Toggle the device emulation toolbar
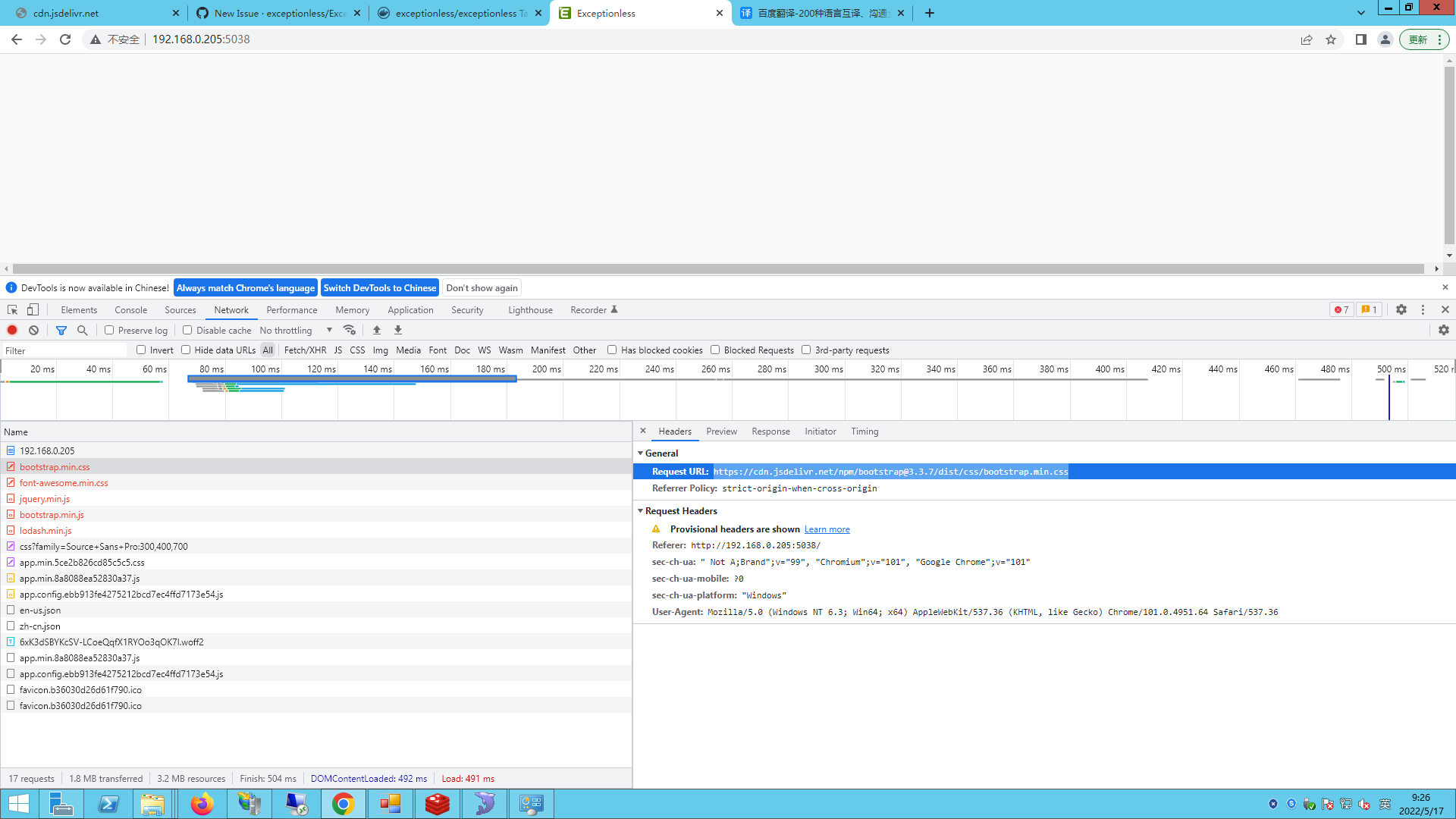 pyautogui.click(x=32, y=309)
